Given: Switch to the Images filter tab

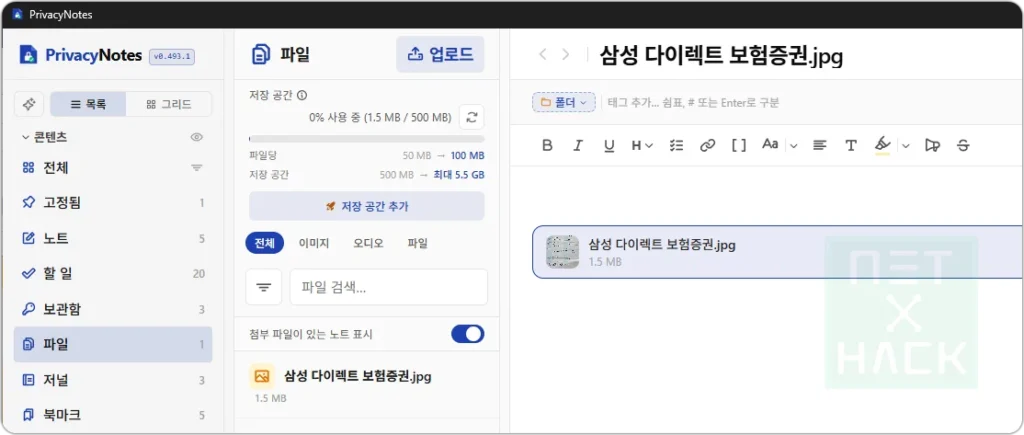Looking at the screenshot, I should click(313, 243).
